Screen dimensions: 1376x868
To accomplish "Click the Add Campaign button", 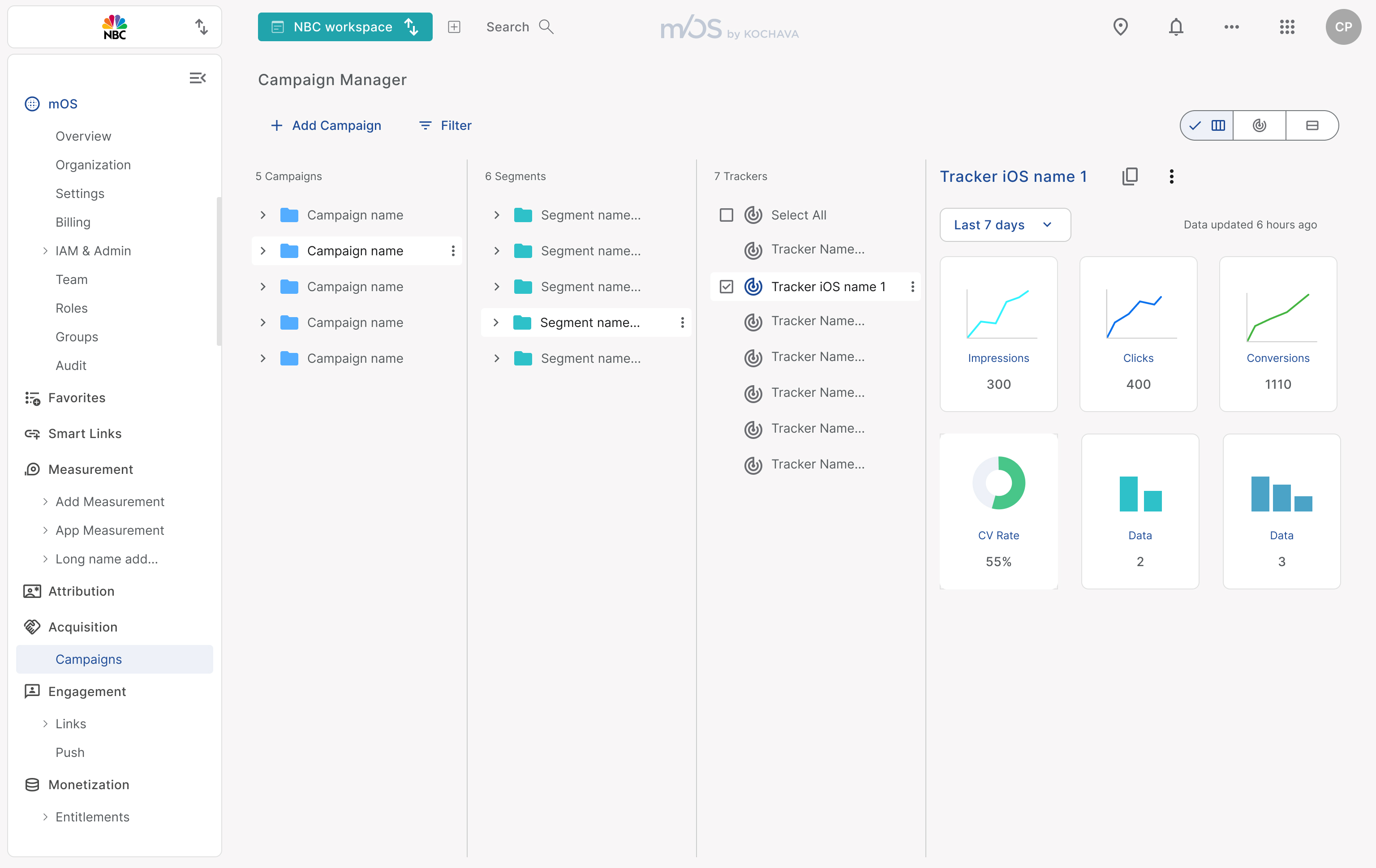I will [x=326, y=125].
